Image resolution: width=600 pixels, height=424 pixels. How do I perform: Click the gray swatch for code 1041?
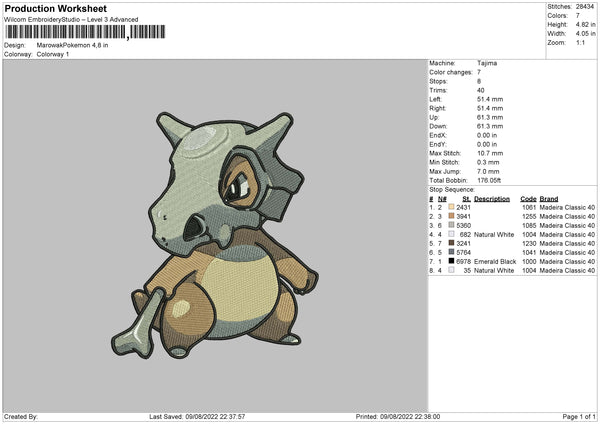click(451, 252)
